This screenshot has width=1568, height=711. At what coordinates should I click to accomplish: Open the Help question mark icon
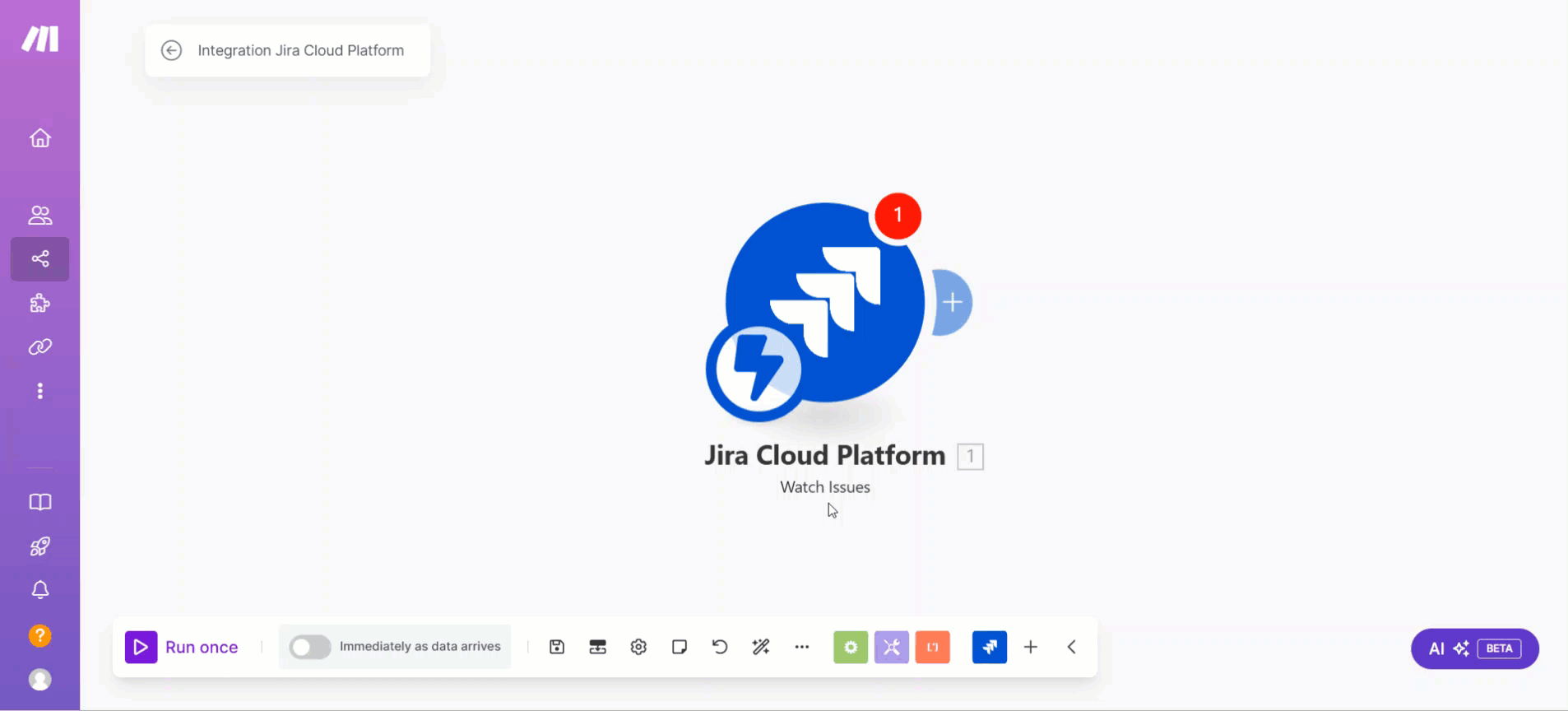coord(40,635)
